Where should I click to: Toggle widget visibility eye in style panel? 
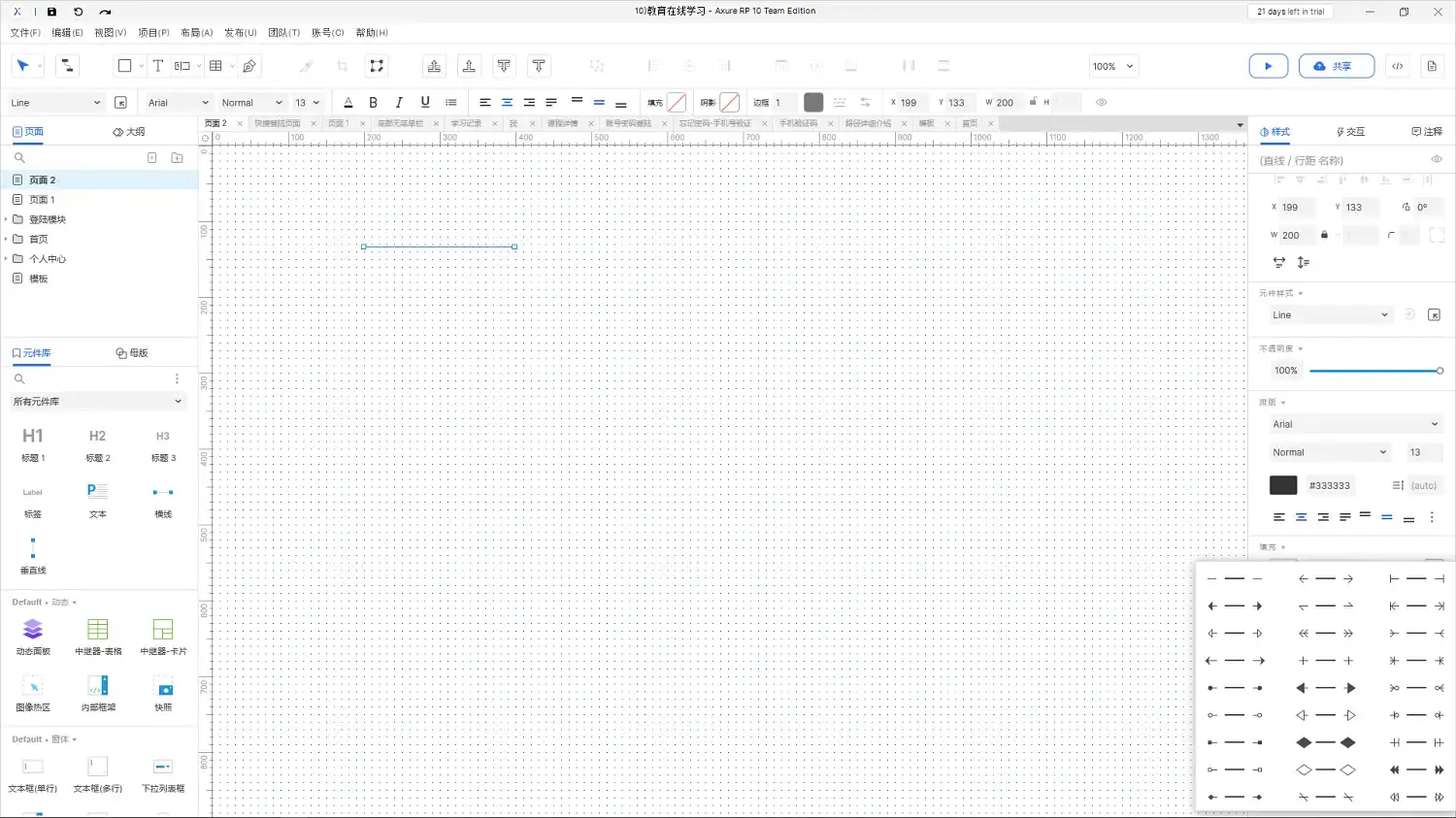(1436, 160)
